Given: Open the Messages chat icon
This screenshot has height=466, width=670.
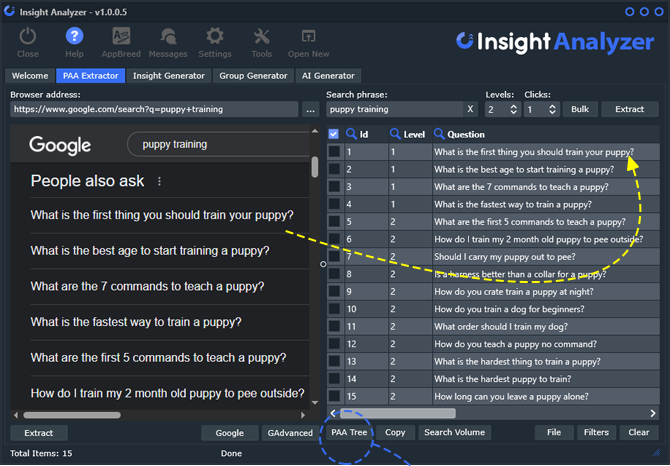Looking at the screenshot, I should [x=168, y=37].
